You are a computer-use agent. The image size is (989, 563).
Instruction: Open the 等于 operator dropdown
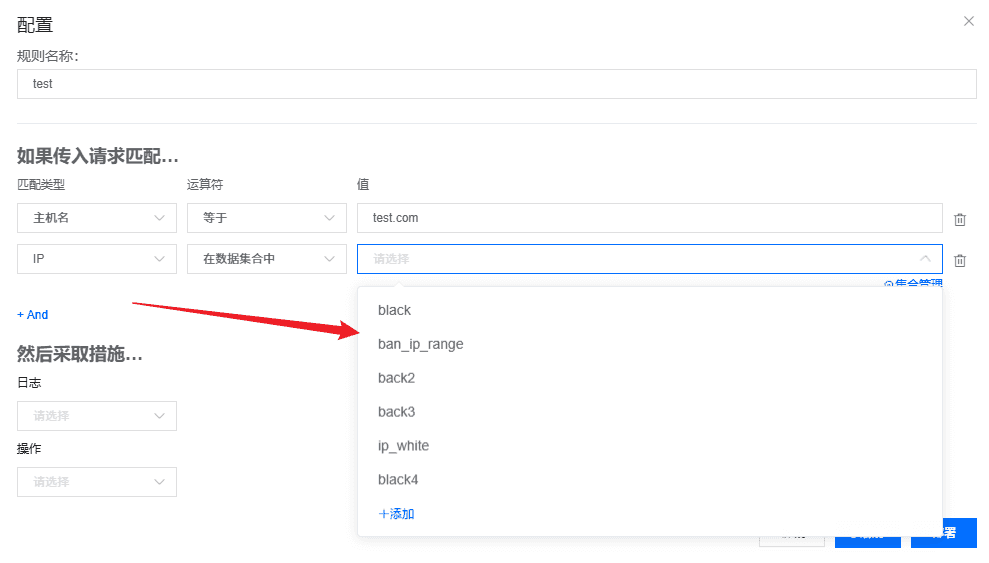266,218
